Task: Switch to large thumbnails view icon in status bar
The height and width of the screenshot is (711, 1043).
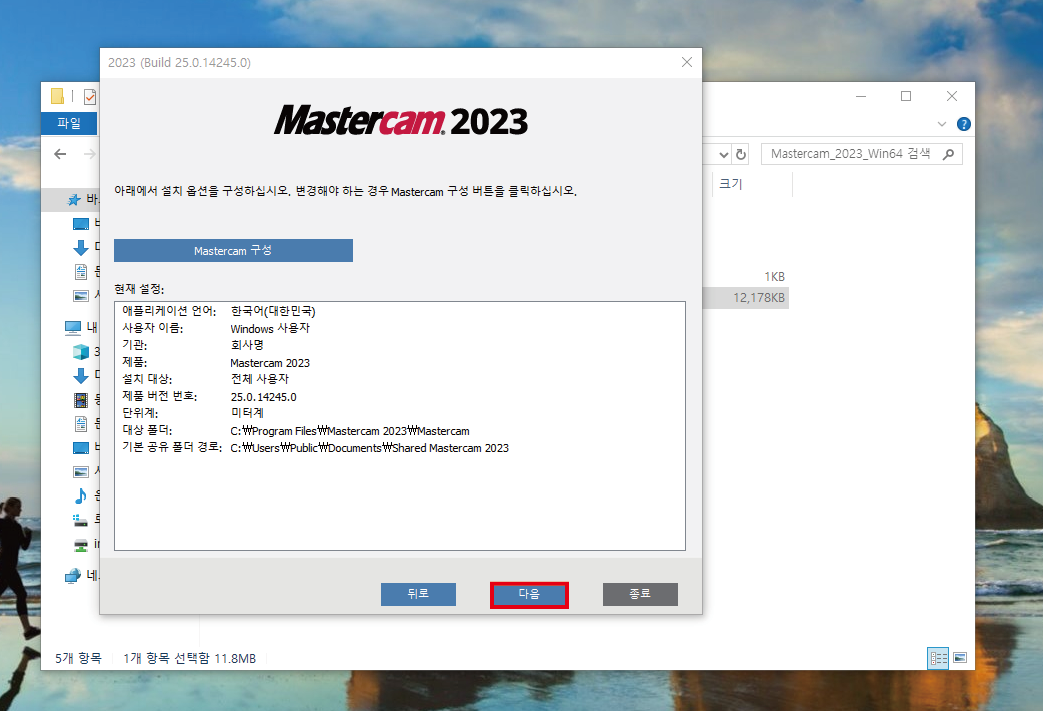Action: (959, 658)
